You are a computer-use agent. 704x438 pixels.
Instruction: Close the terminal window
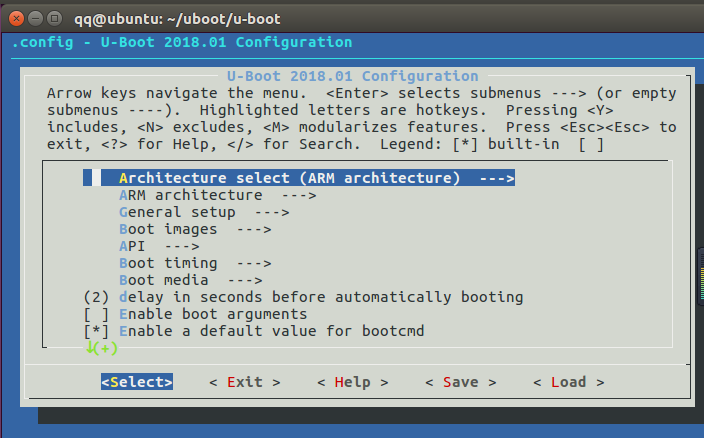pyautogui.click(x=17, y=18)
